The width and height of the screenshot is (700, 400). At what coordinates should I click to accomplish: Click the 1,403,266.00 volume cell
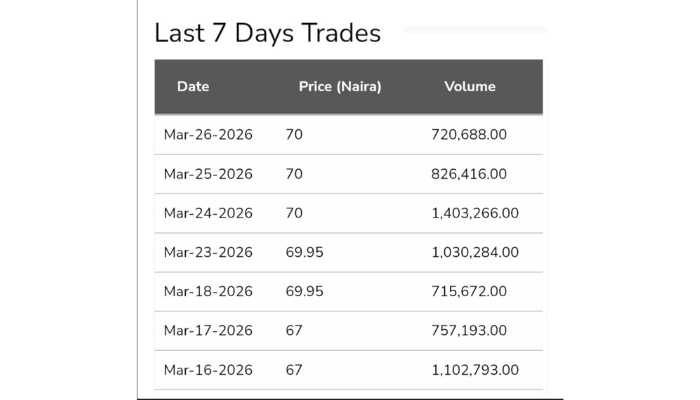tap(475, 213)
